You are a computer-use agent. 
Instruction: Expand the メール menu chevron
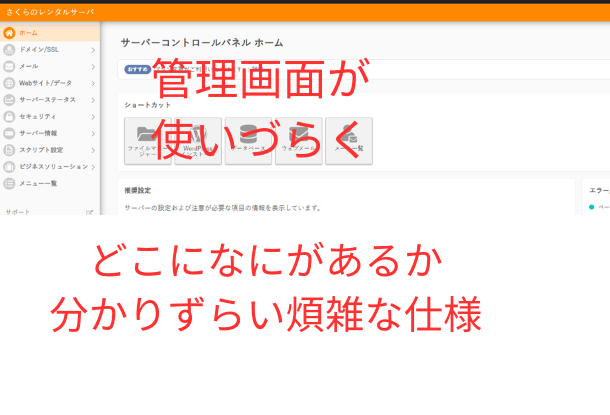coord(93,67)
